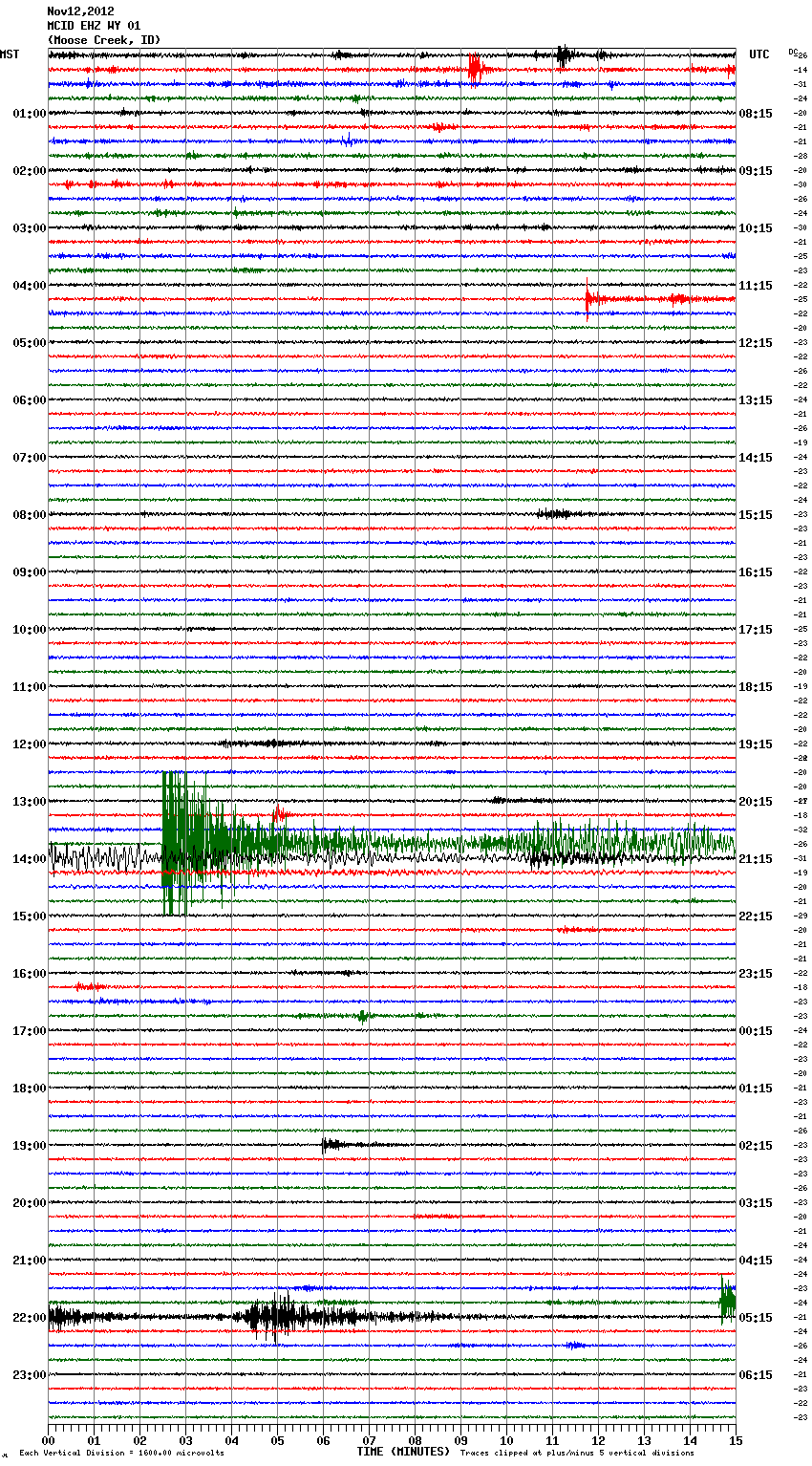Screen dimensions: 812x1466
Task: Click the 21:00 MST row label
Action: 30,1261
